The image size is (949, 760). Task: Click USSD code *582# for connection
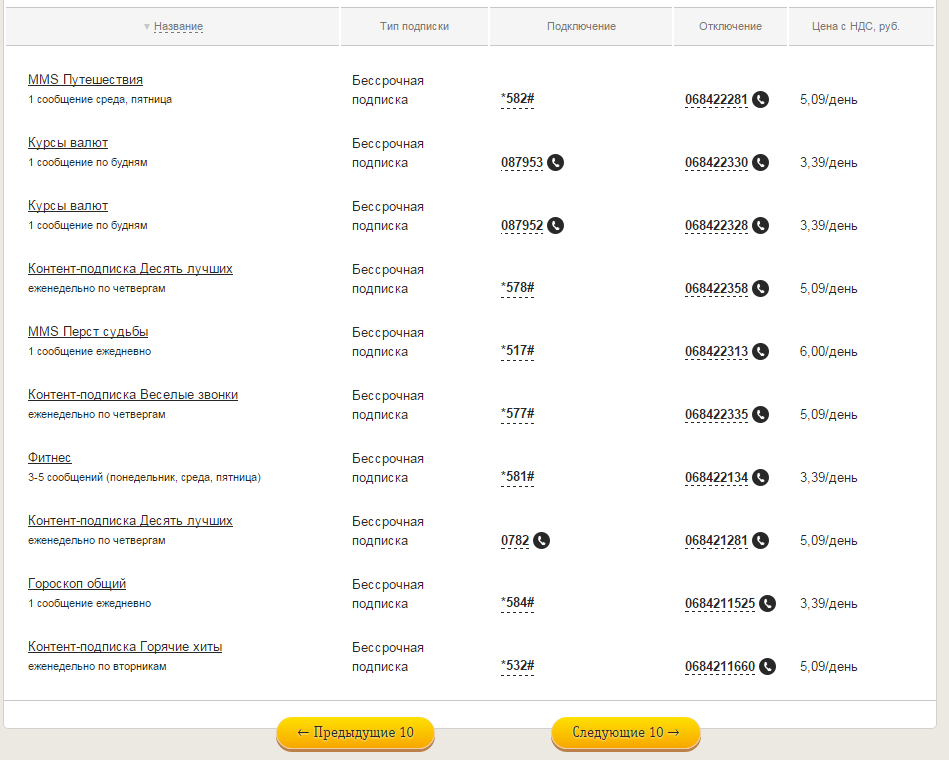pos(517,99)
